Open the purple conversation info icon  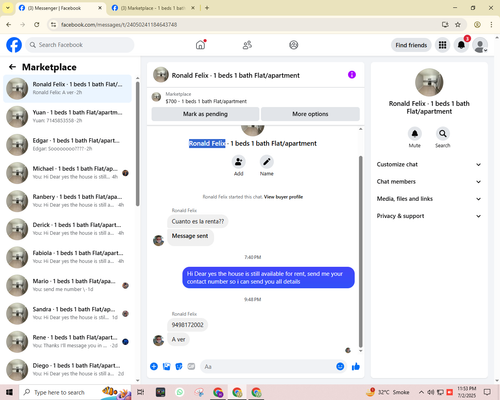tap(352, 75)
